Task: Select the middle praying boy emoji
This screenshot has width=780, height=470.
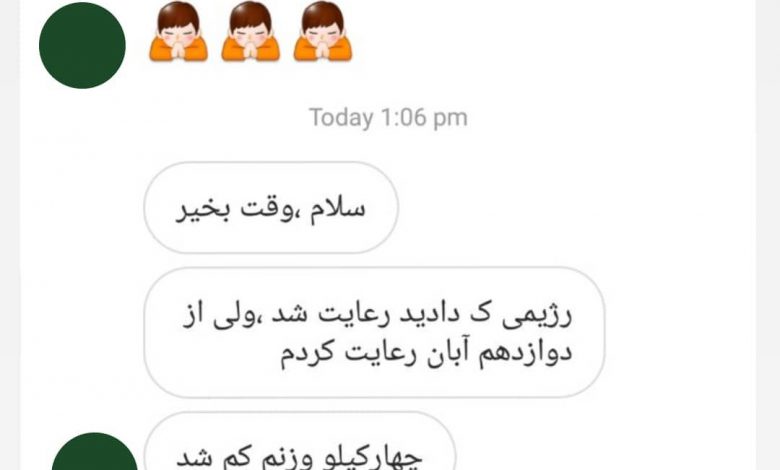Action: [x=250, y=31]
